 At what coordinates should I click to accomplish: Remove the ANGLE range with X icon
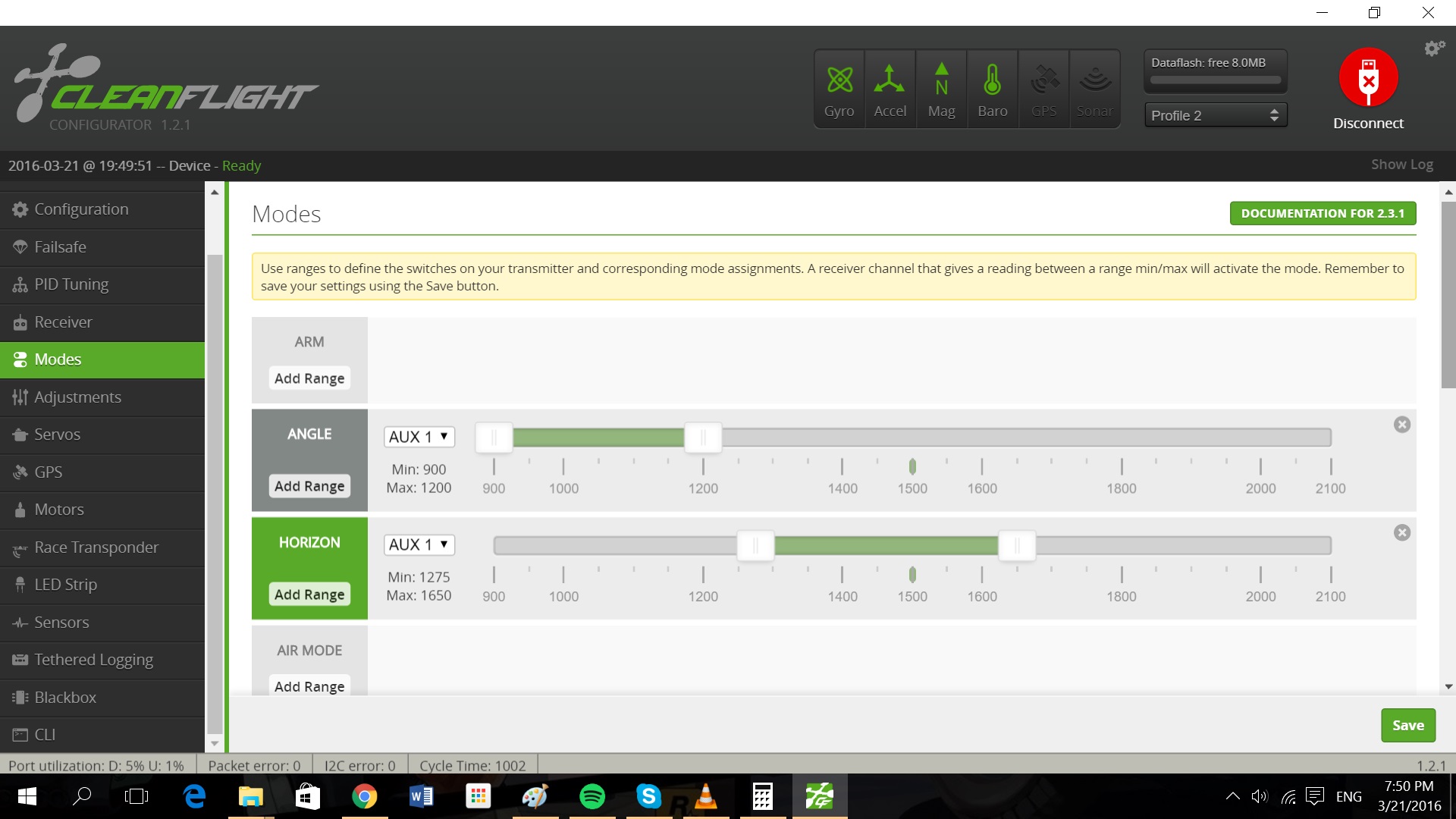(x=1401, y=425)
